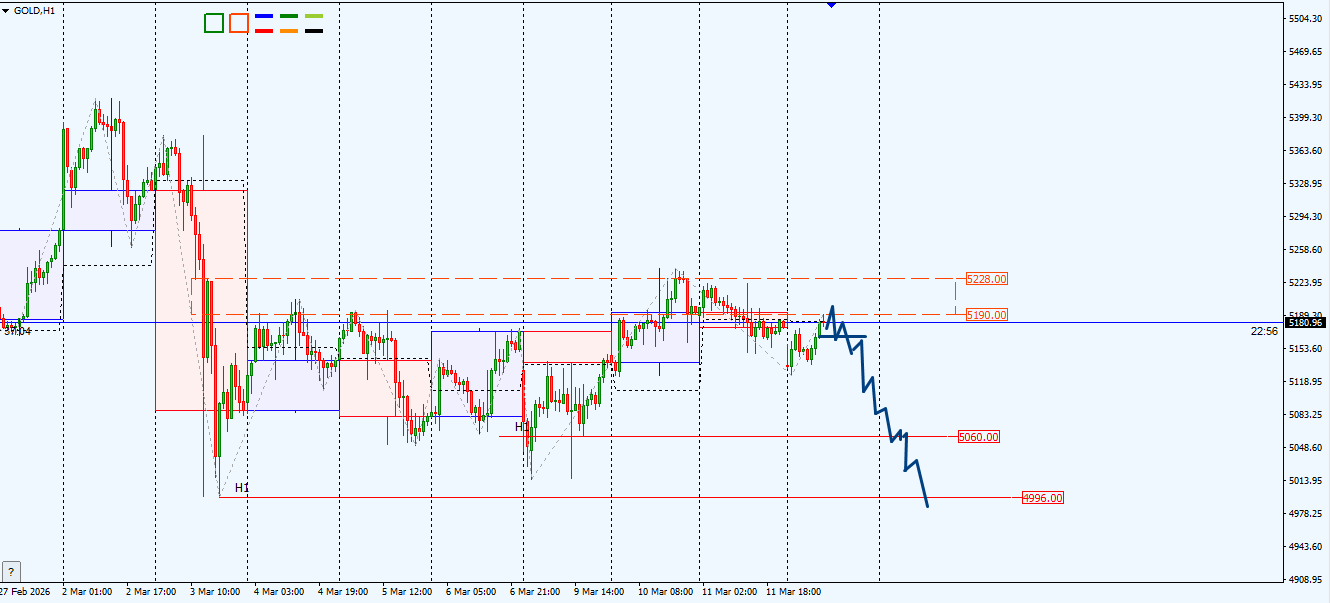Click the 3 Mar 10:00 time label
Viewport: 1330px width, 603px height.
tap(215, 592)
